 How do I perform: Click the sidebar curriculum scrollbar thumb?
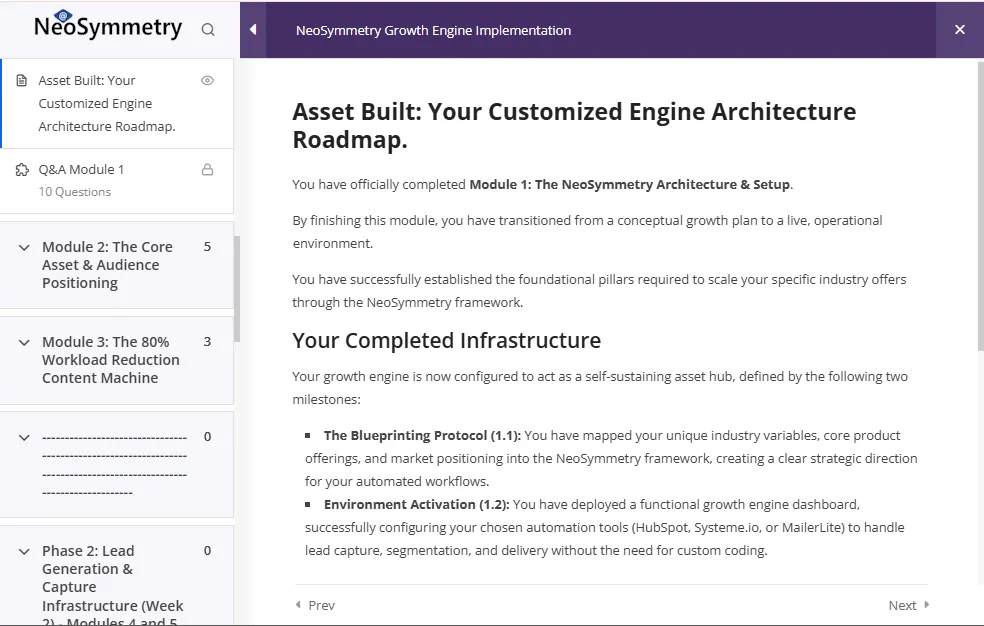point(237,289)
